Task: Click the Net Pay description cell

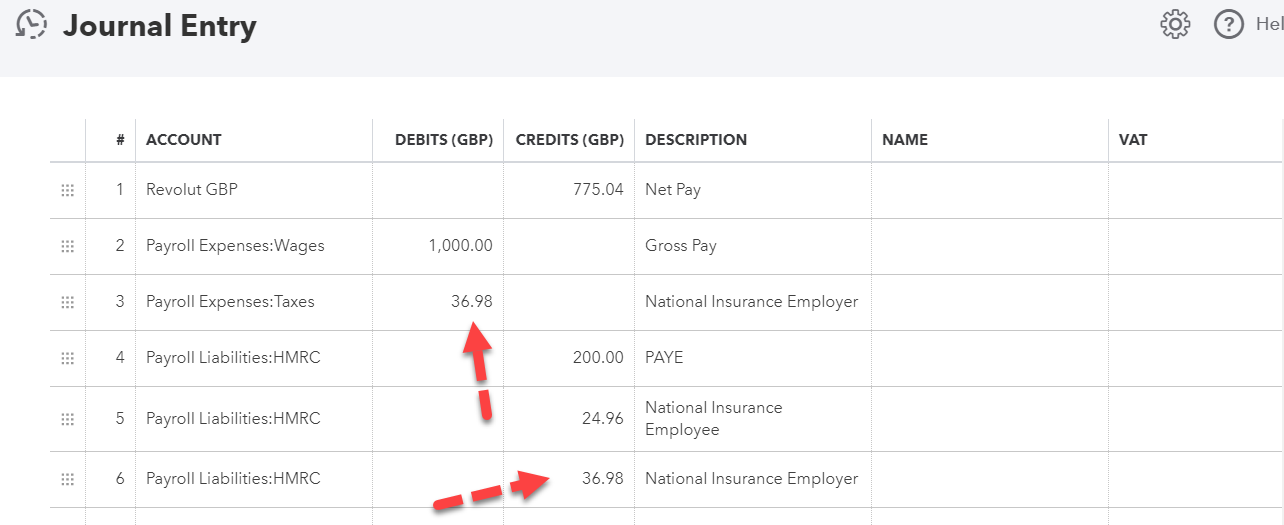Action: click(x=752, y=190)
